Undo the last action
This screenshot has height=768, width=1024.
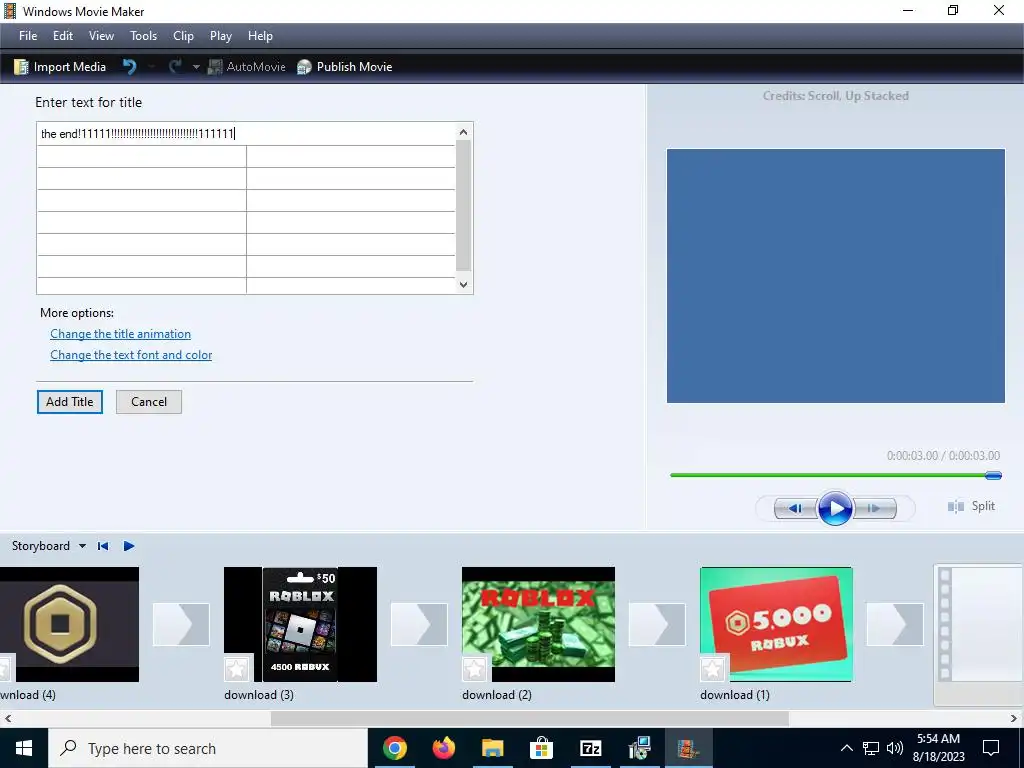[x=129, y=67]
